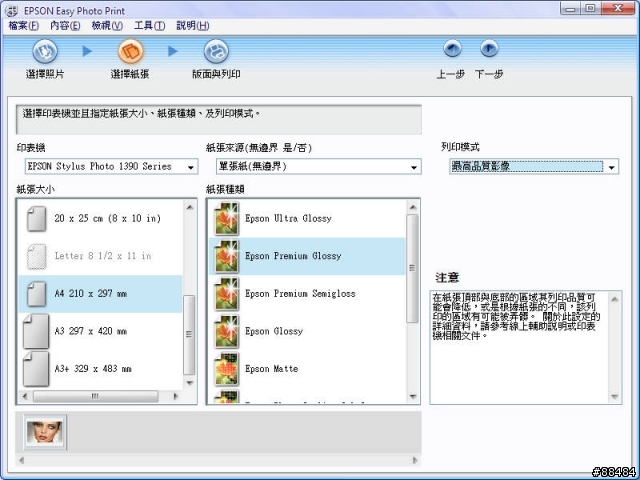Click the A3 297 x 420 paper icon
Screen dimensions: 640x480
[x=36, y=331]
